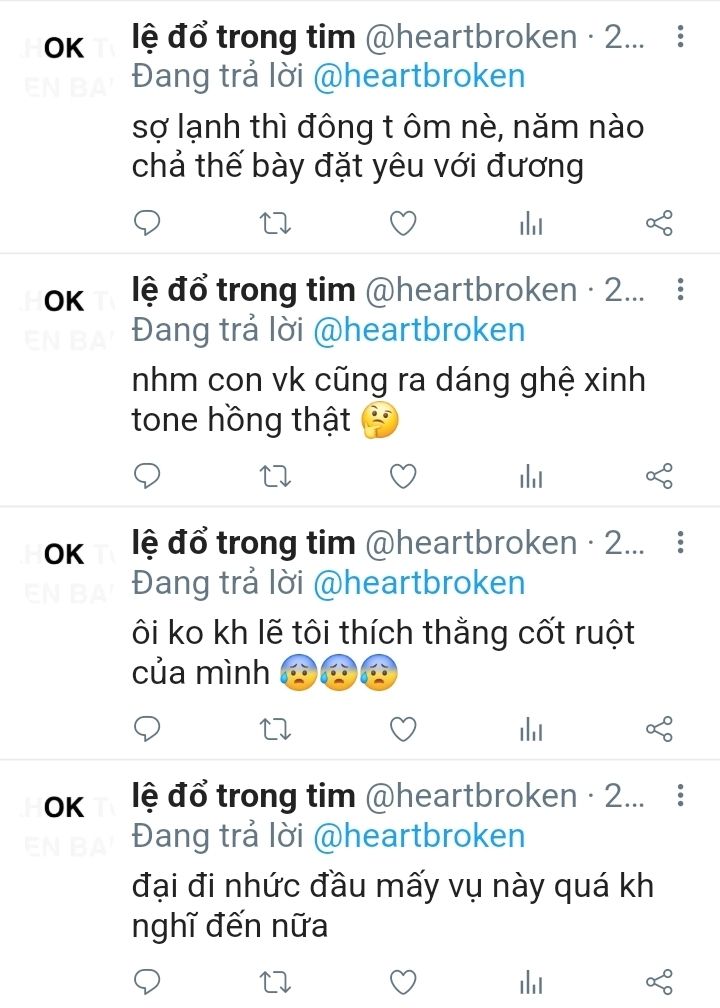Like the 'ôi ko kh lẽ' tweet
Screen dimensions: 720x1008
[404, 730]
